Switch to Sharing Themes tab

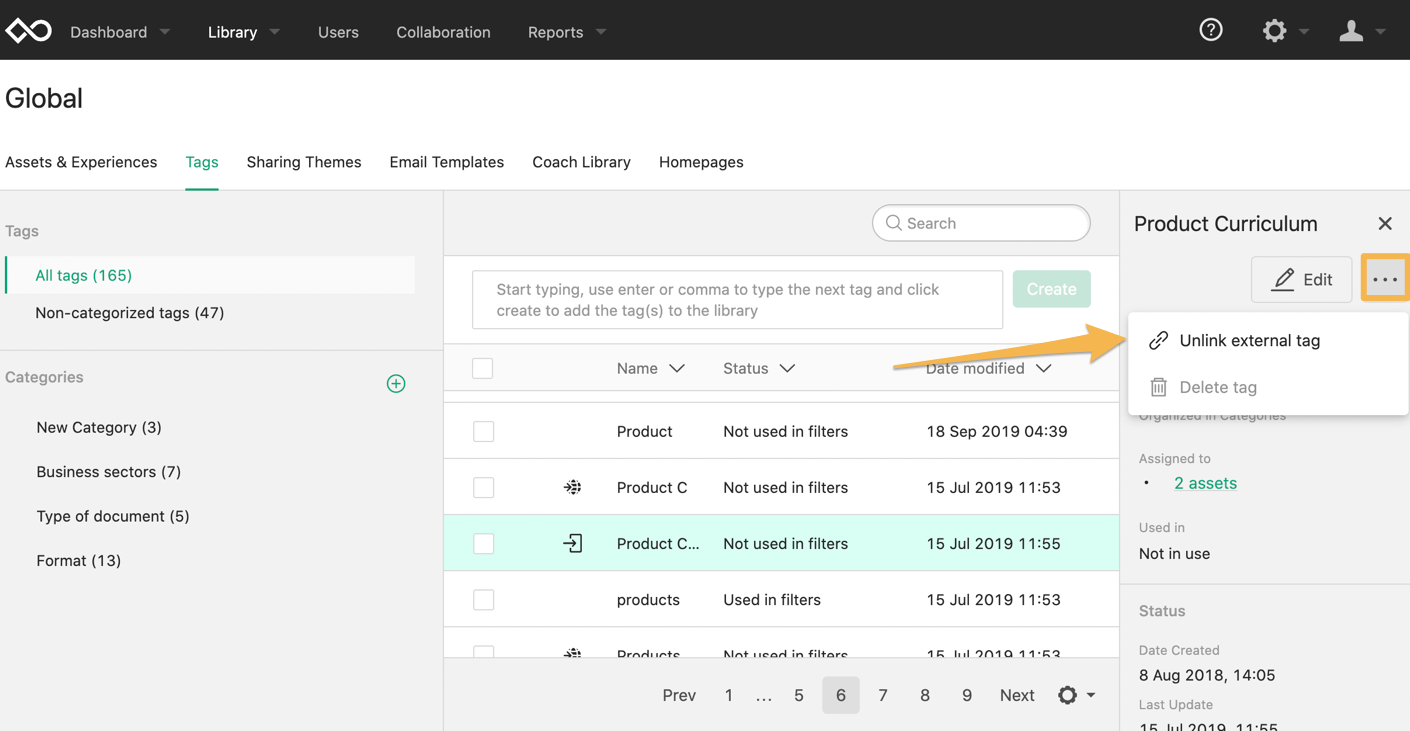click(304, 162)
